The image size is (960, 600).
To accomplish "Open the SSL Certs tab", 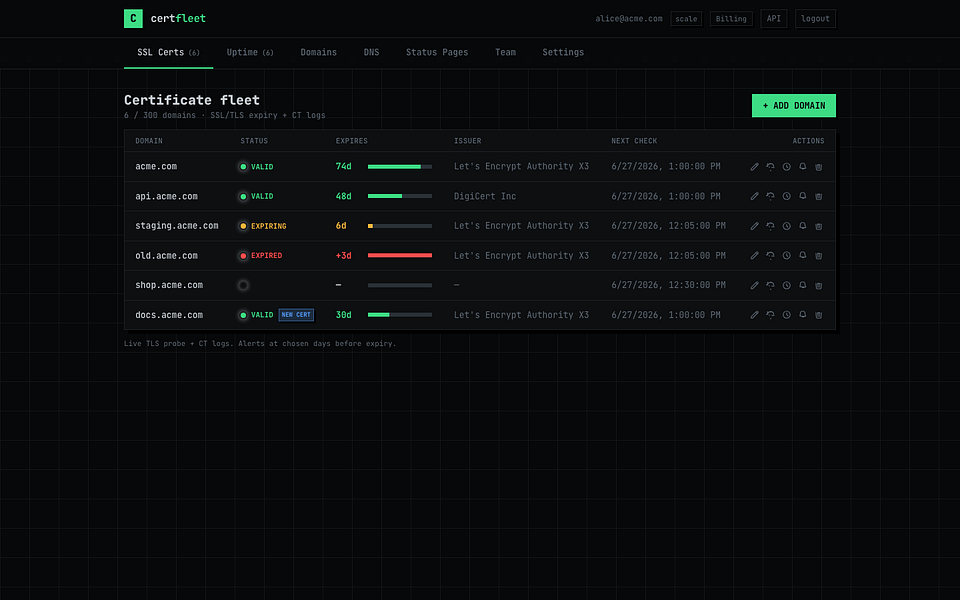I will coord(168,53).
